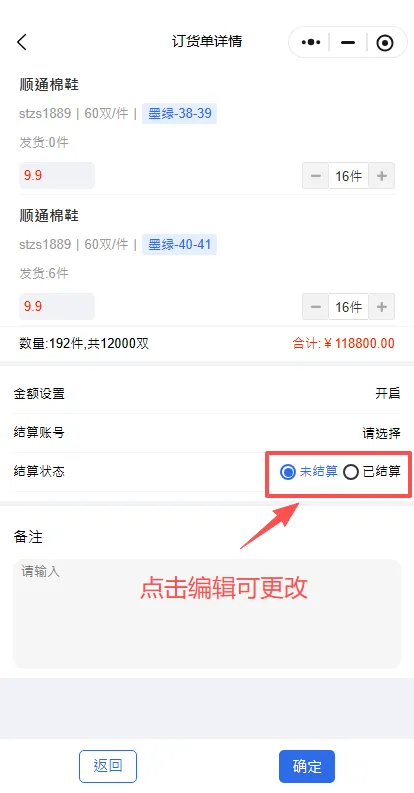Focus the 备注 remarks text area
This screenshot has height=793, width=414.
[x=207, y=613]
